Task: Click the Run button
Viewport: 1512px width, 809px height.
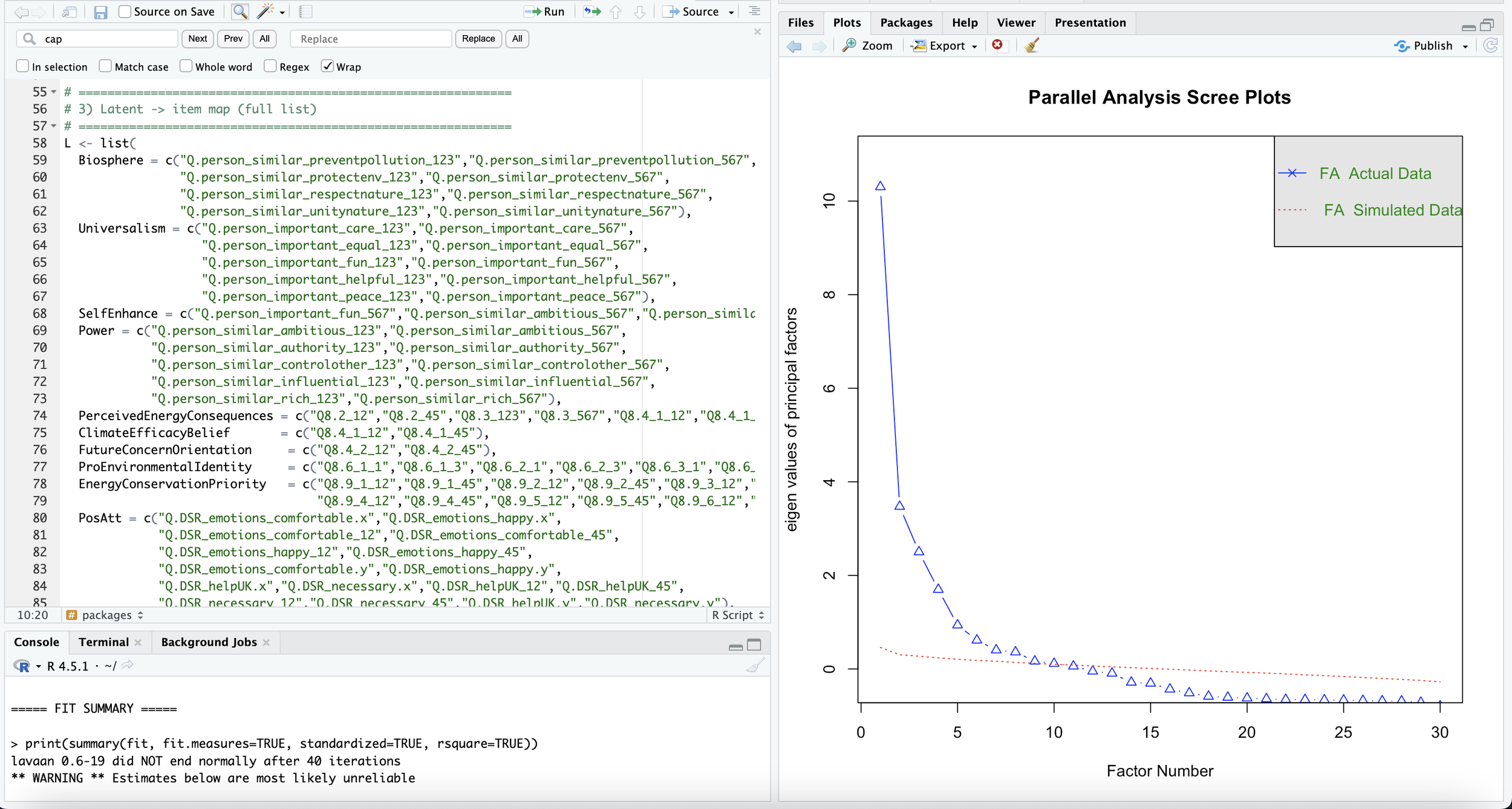Action: click(544, 11)
